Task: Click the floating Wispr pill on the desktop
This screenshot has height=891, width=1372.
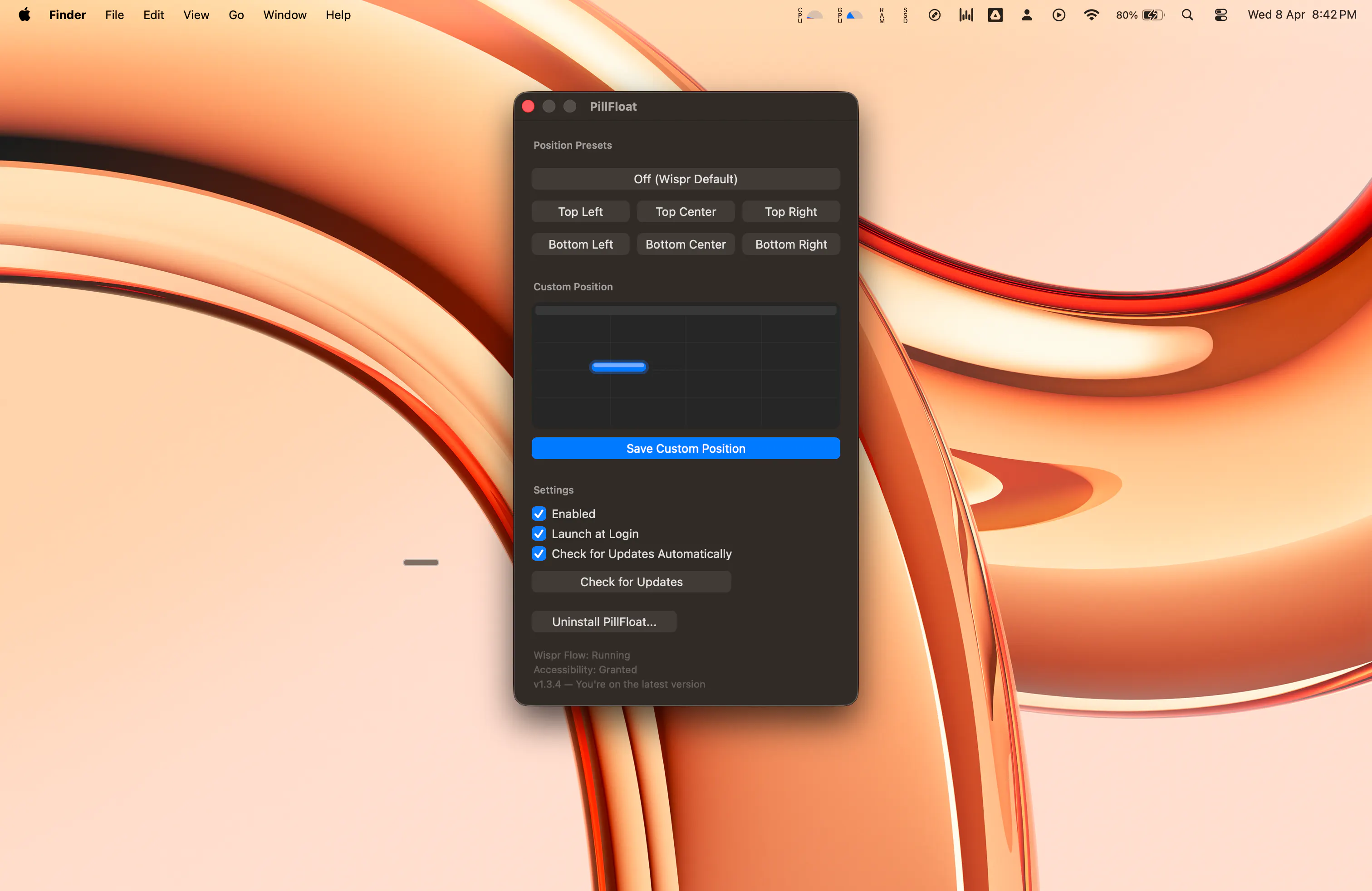Action: 421,563
